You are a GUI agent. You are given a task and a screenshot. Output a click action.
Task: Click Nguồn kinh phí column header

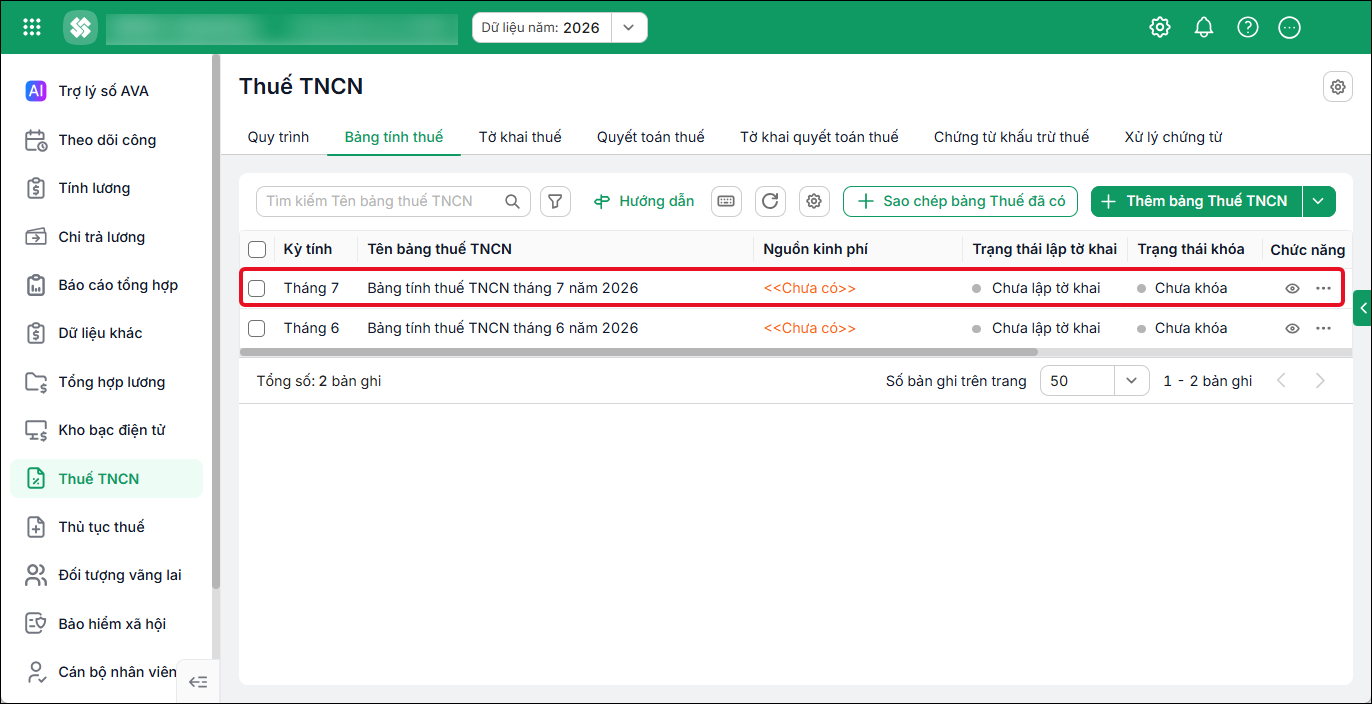click(x=815, y=249)
